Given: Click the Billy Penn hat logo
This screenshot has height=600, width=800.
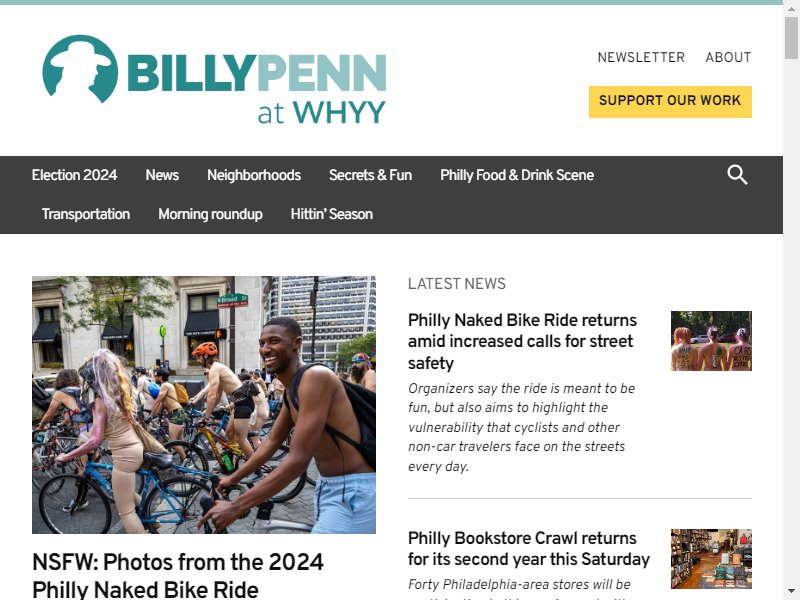Looking at the screenshot, I should 80,69.
